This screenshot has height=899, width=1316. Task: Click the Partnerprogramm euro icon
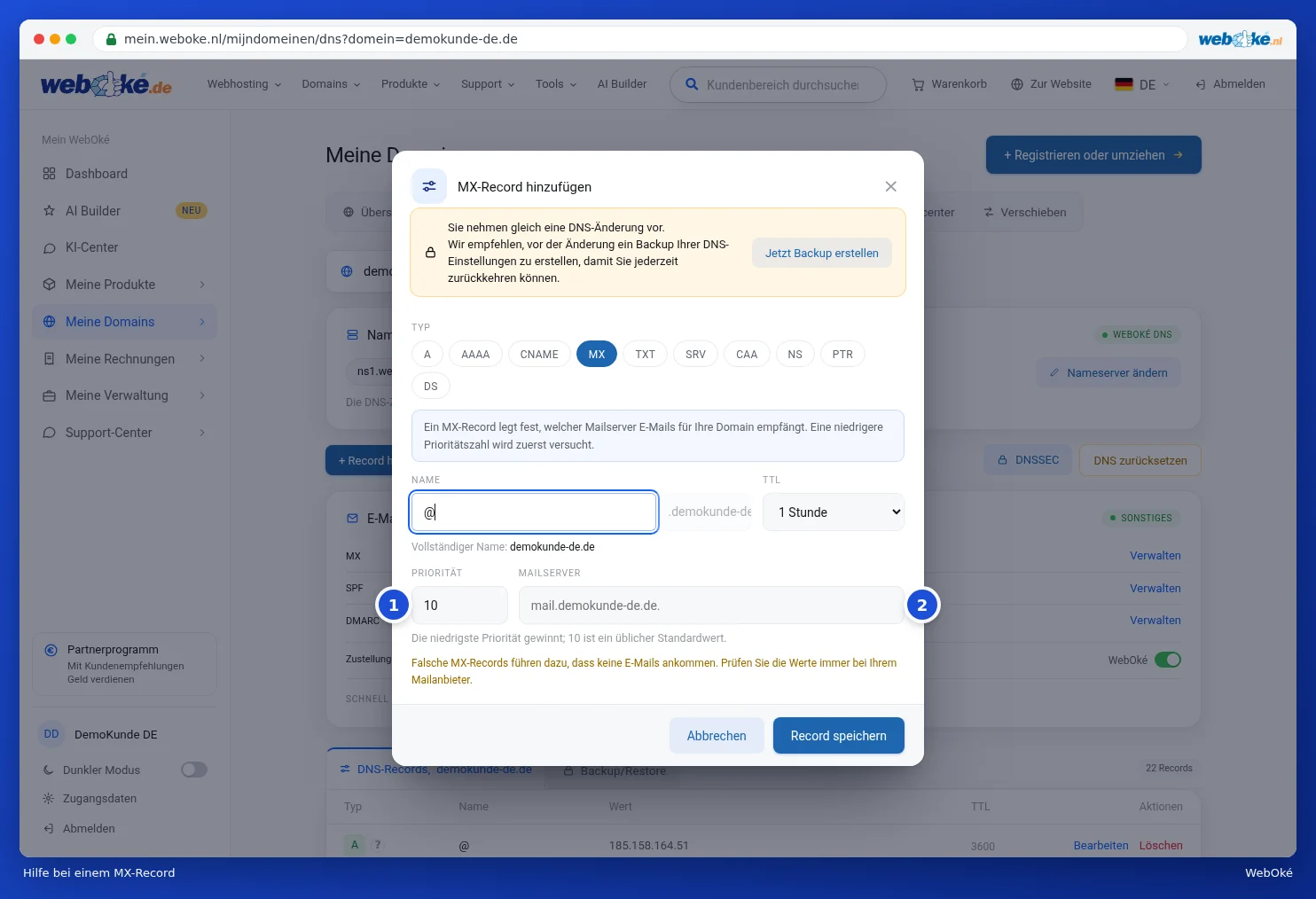coord(51,650)
